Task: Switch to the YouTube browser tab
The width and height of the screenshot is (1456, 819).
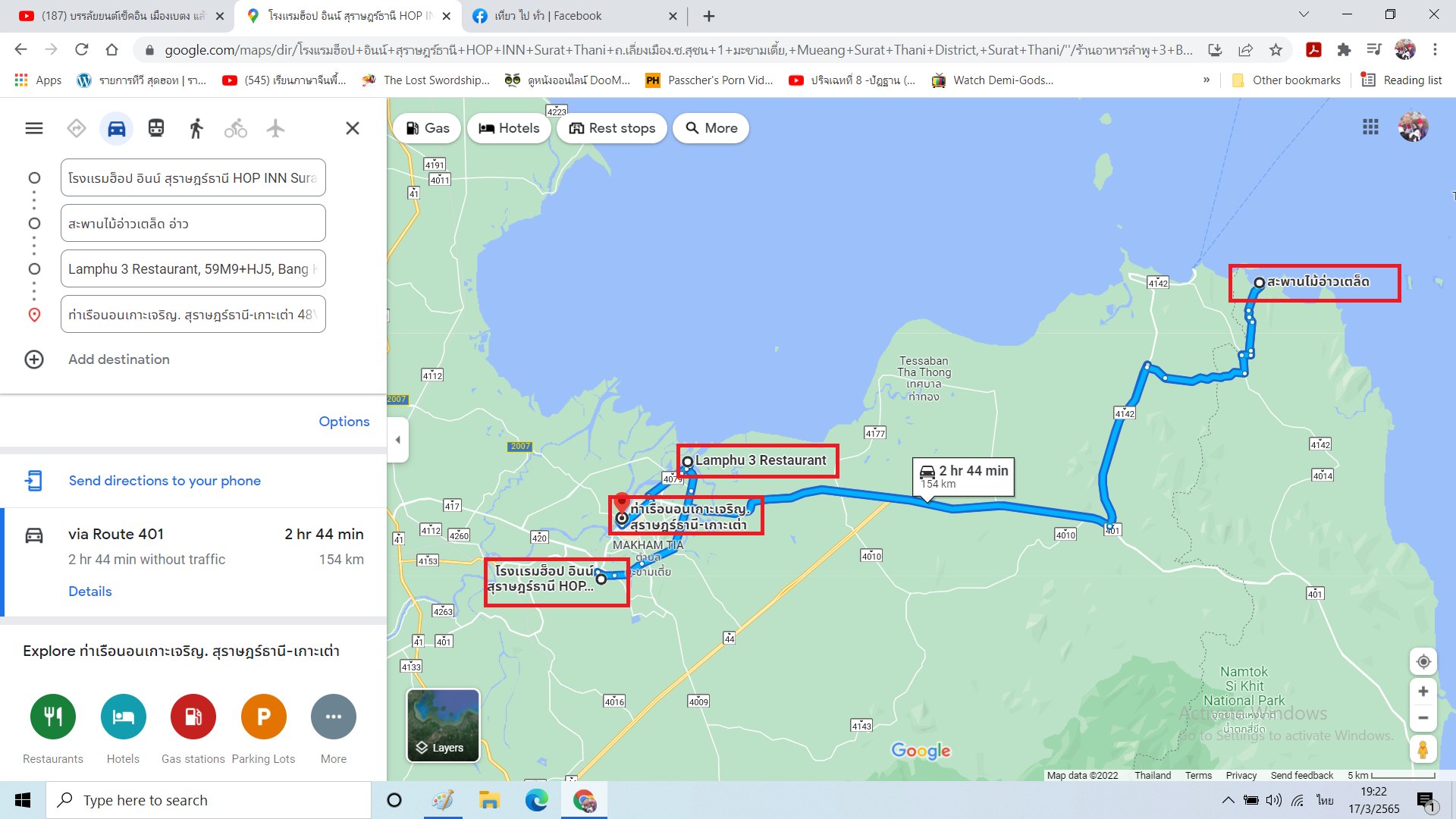Action: pyautogui.click(x=121, y=16)
